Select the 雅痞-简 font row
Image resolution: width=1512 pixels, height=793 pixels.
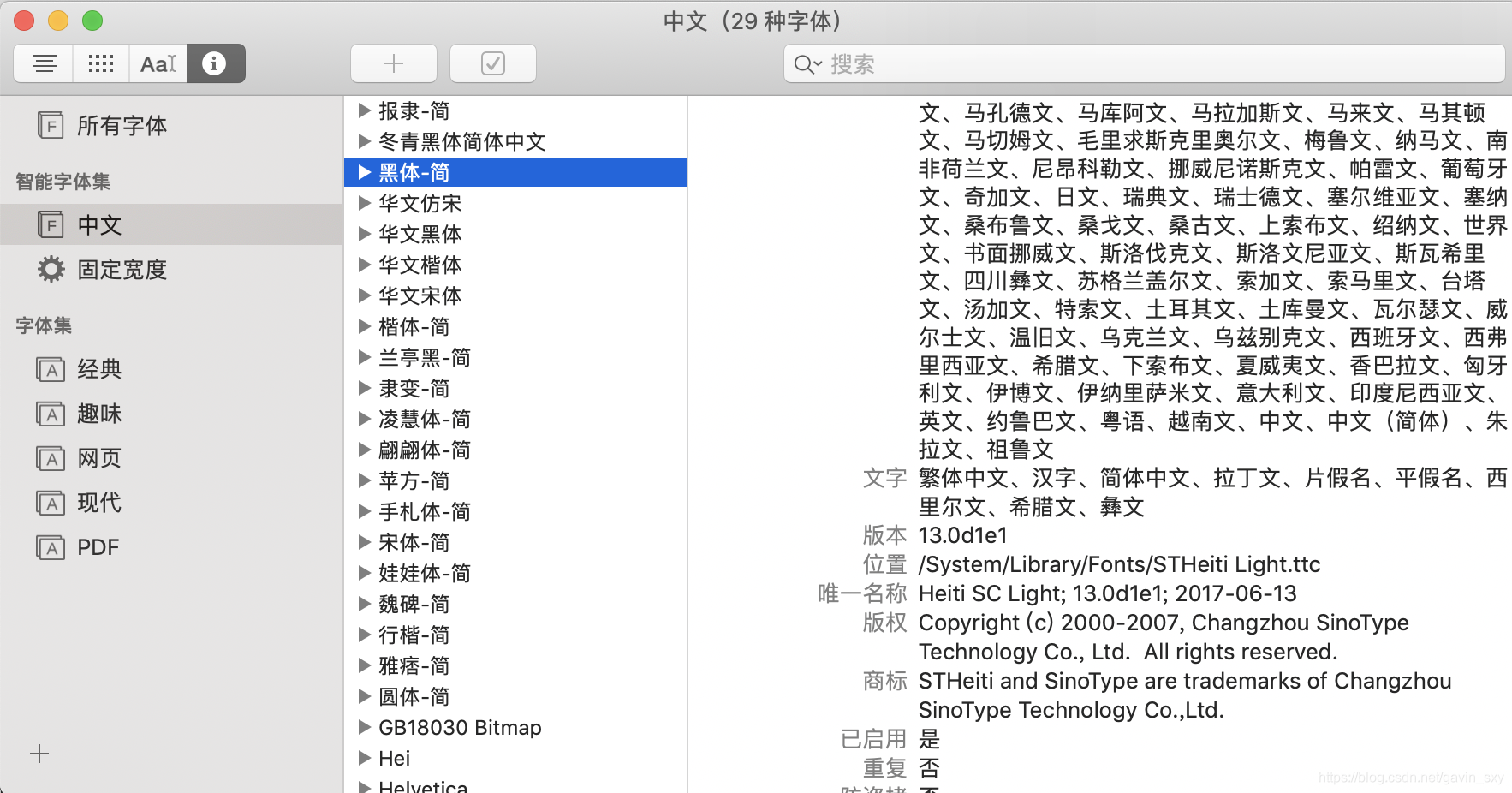click(515, 665)
